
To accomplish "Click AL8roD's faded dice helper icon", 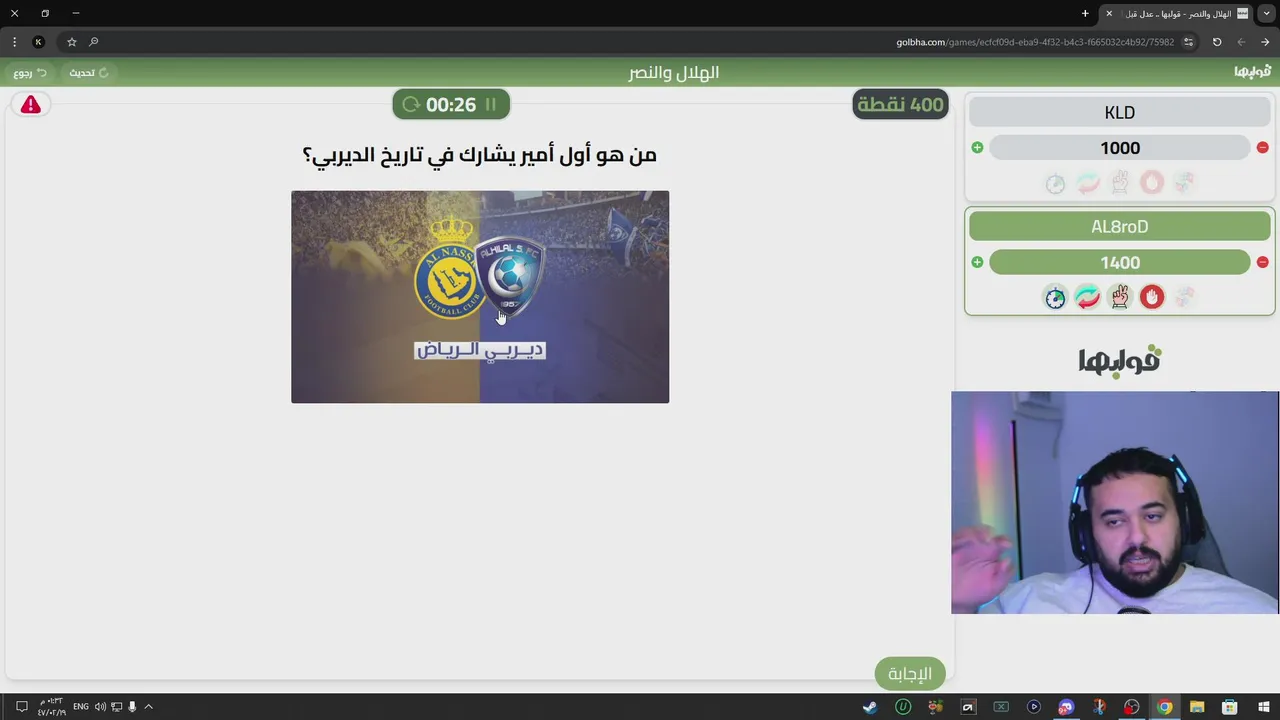I will pos(1184,297).
